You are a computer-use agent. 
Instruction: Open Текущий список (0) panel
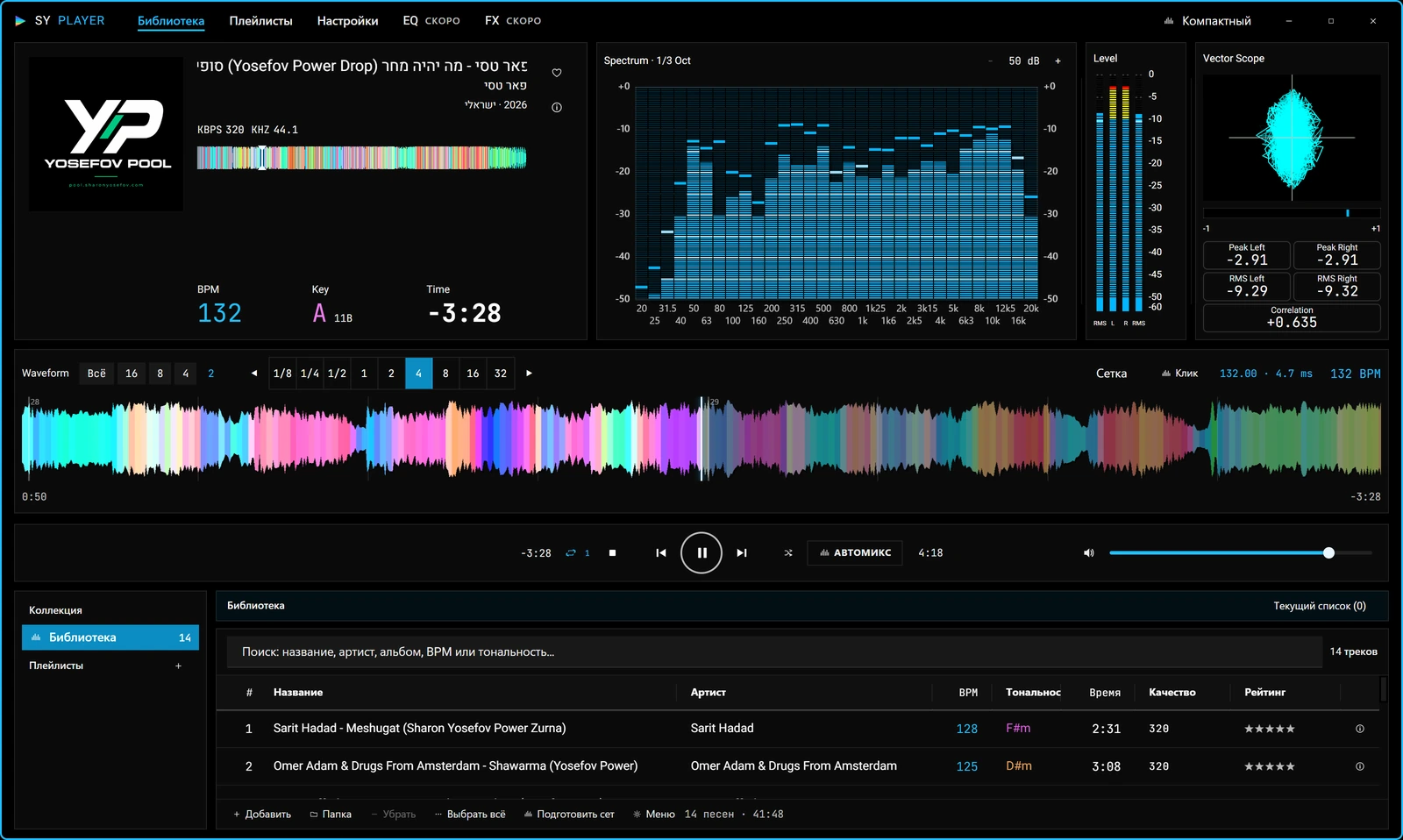tap(1319, 606)
